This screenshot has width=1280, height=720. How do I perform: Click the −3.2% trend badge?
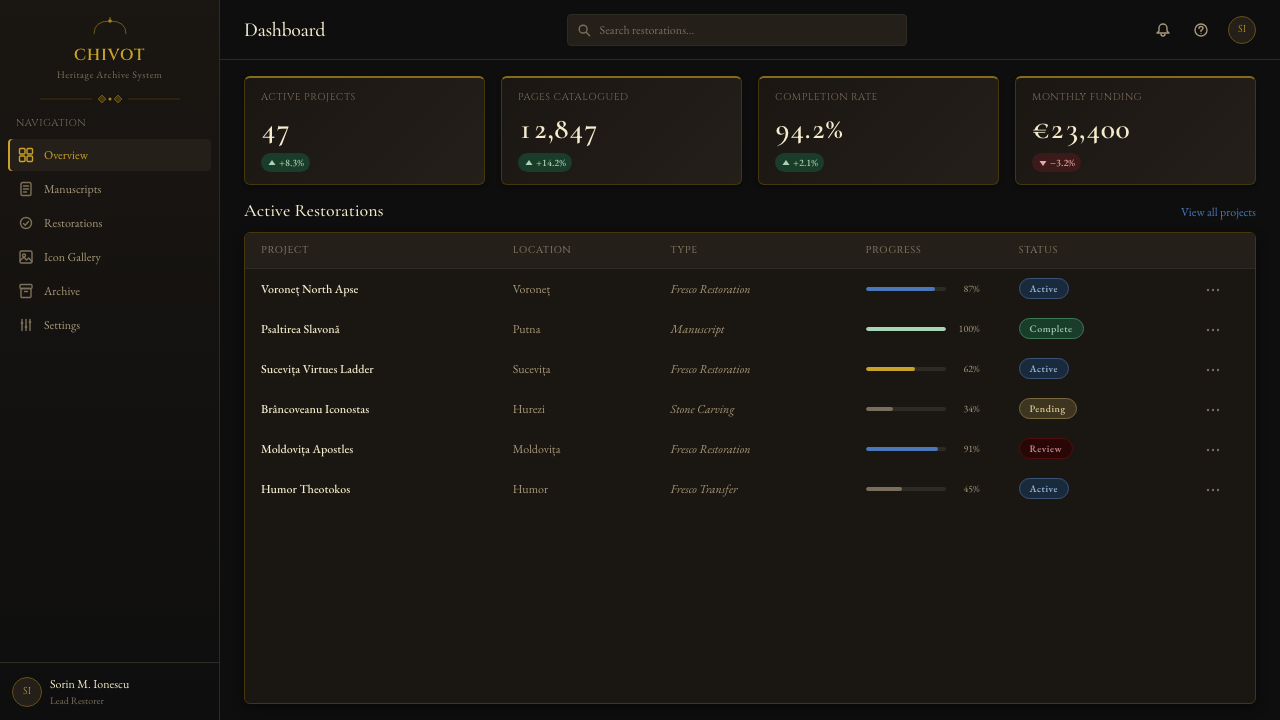tap(1057, 163)
